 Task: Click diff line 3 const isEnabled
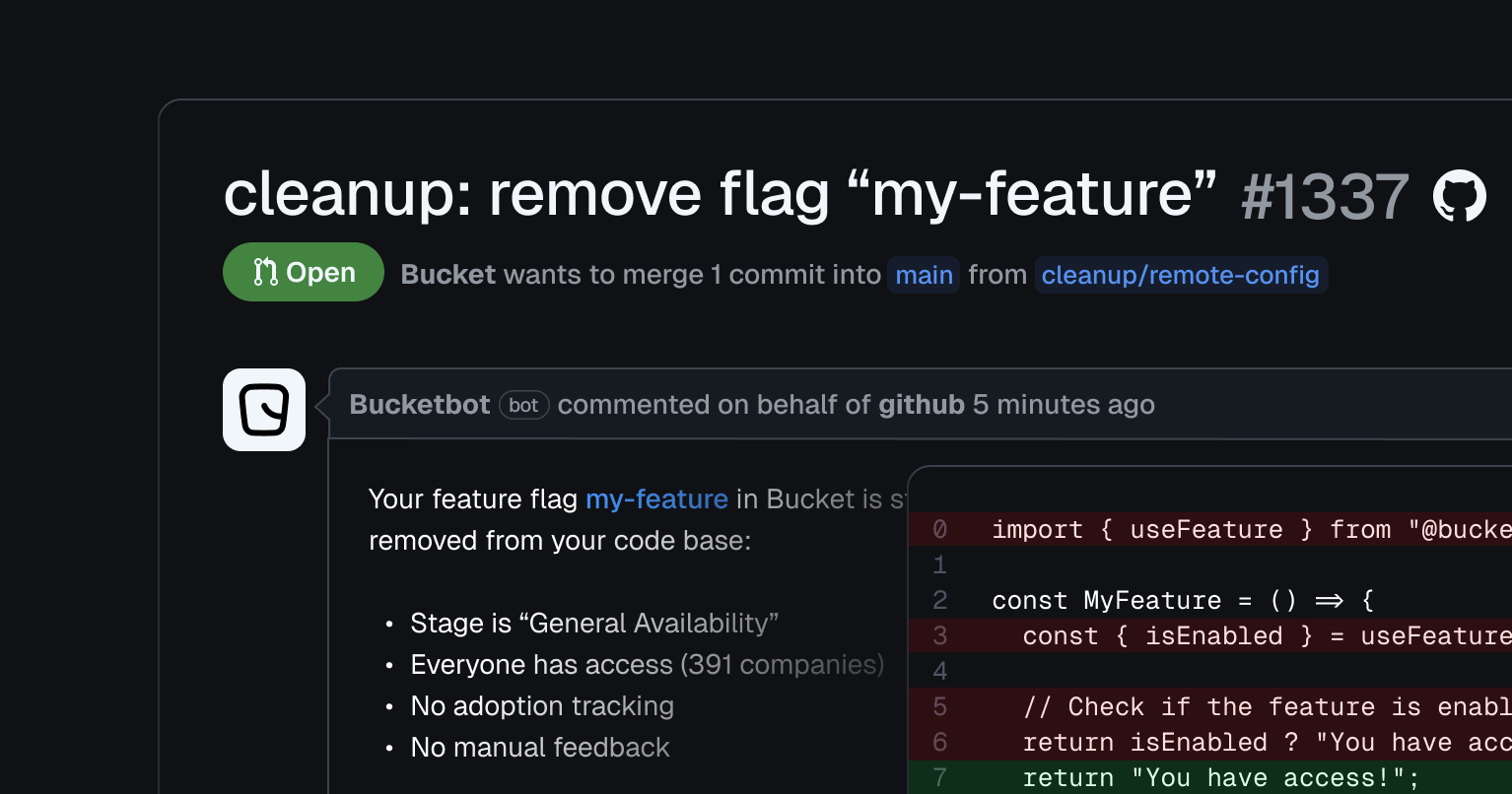click(x=1210, y=636)
